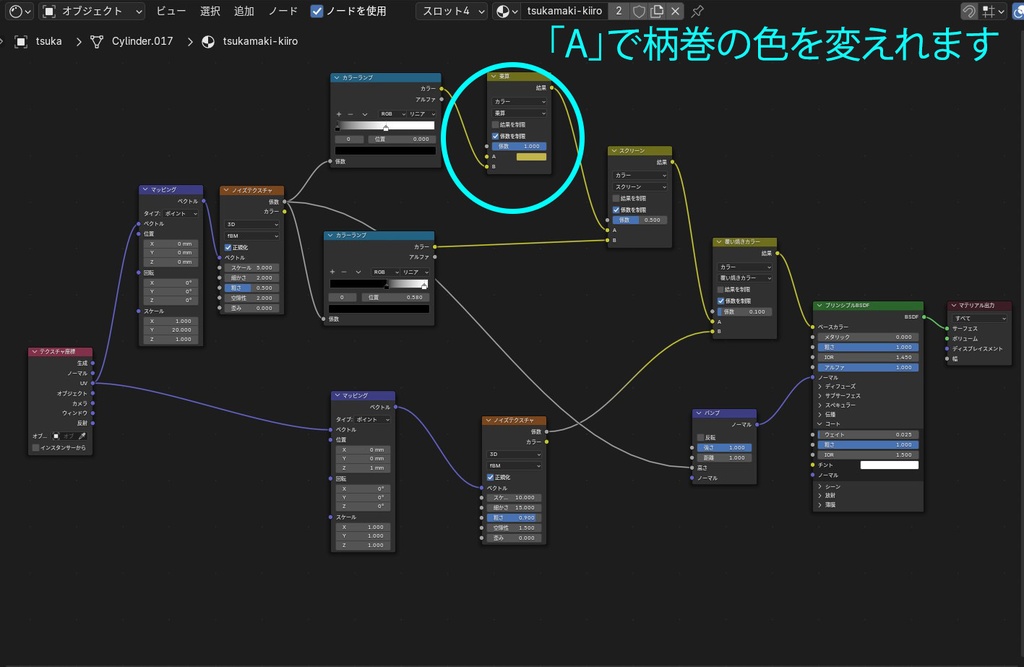
Task: Toggle 反転 checkbox in the バンプ node
Action: click(701, 437)
